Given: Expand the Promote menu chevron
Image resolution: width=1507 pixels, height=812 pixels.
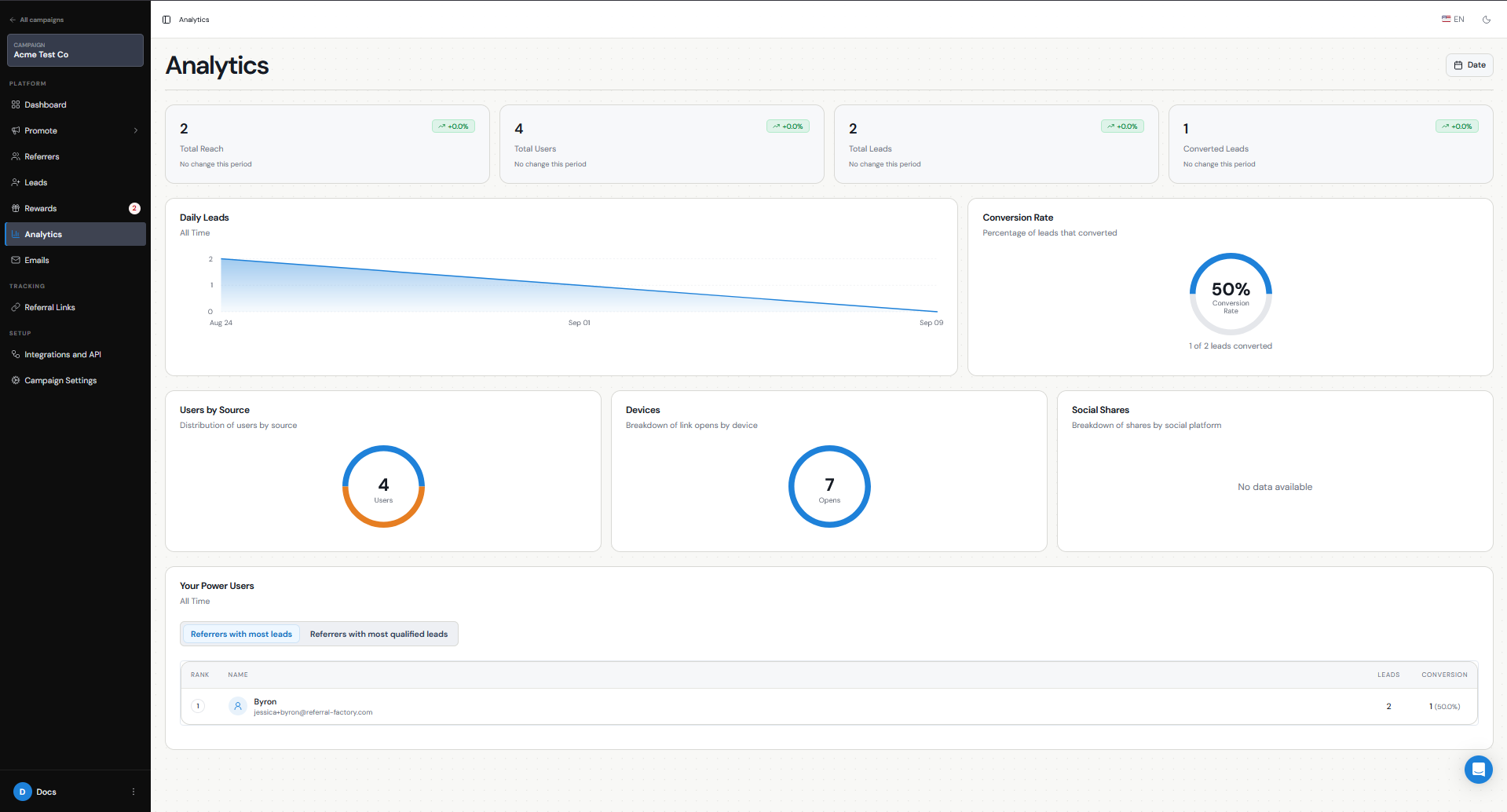Looking at the screenshot, I should click(136, 130).
